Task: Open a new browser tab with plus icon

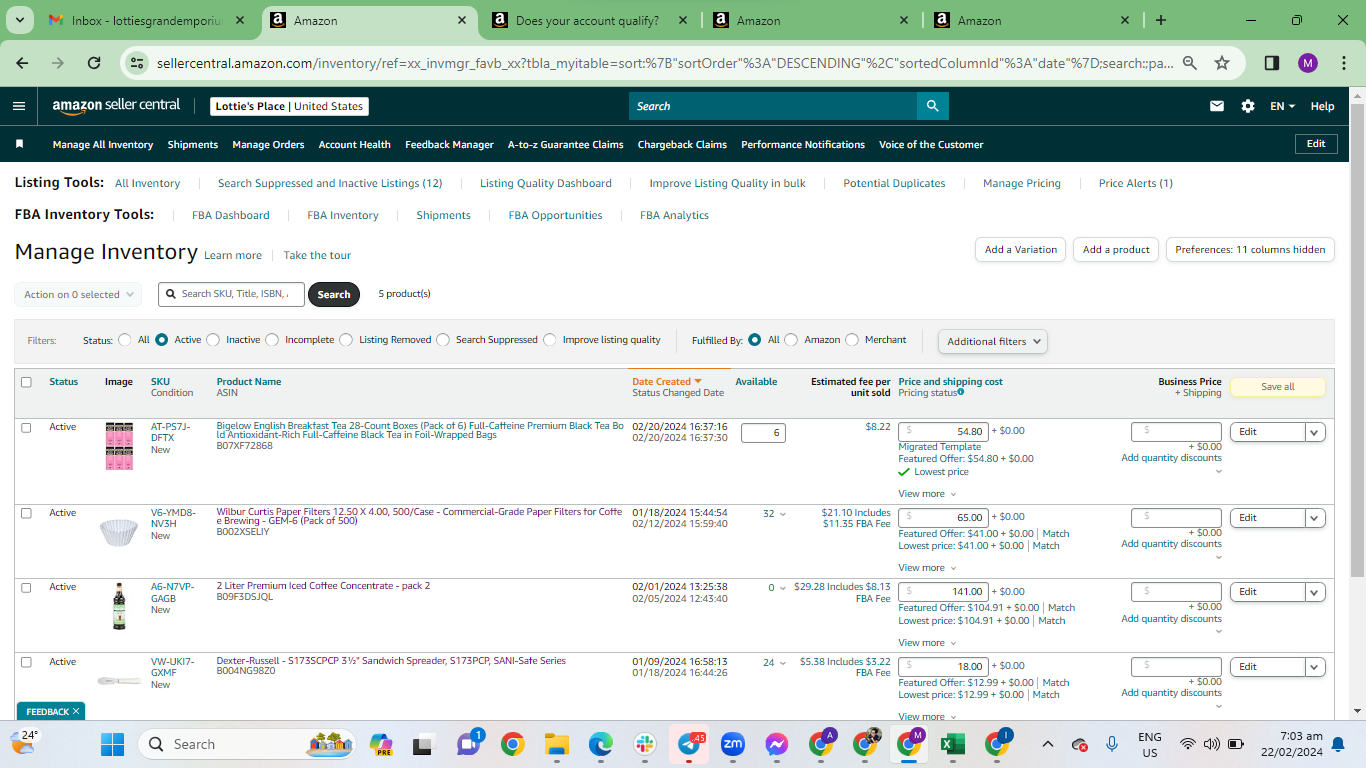Action: (1160, 20)
